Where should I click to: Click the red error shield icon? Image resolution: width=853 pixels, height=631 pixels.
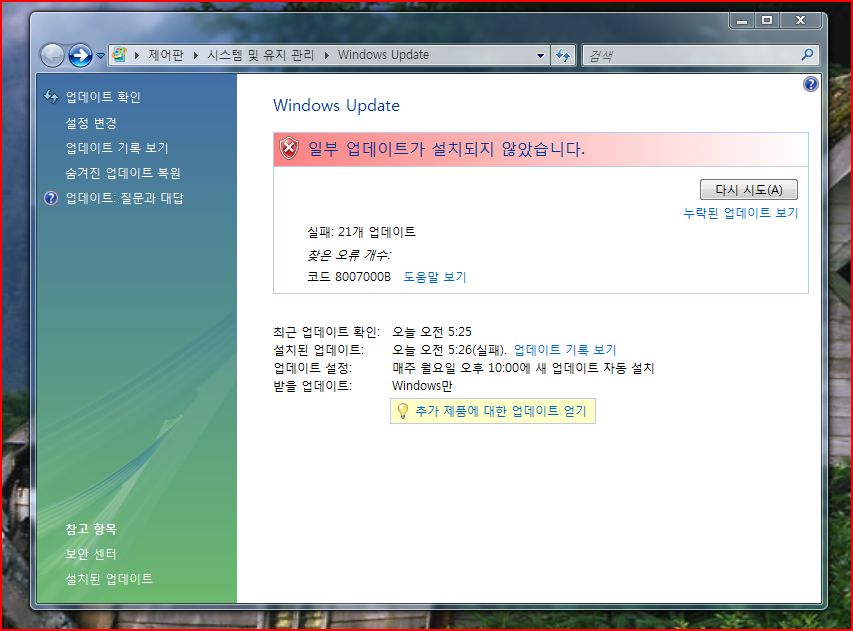(x=289, y=149)
